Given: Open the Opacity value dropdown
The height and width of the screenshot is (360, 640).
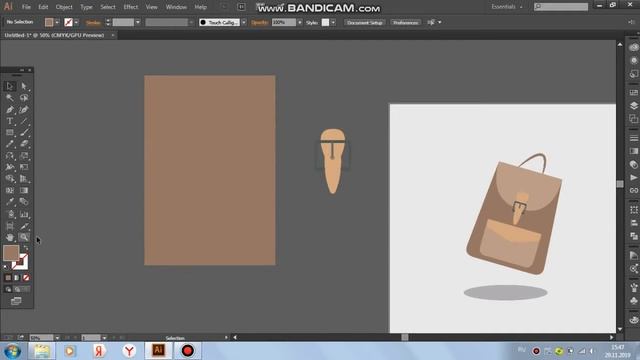Looking at the screenshot, I should tap(300, 22).
